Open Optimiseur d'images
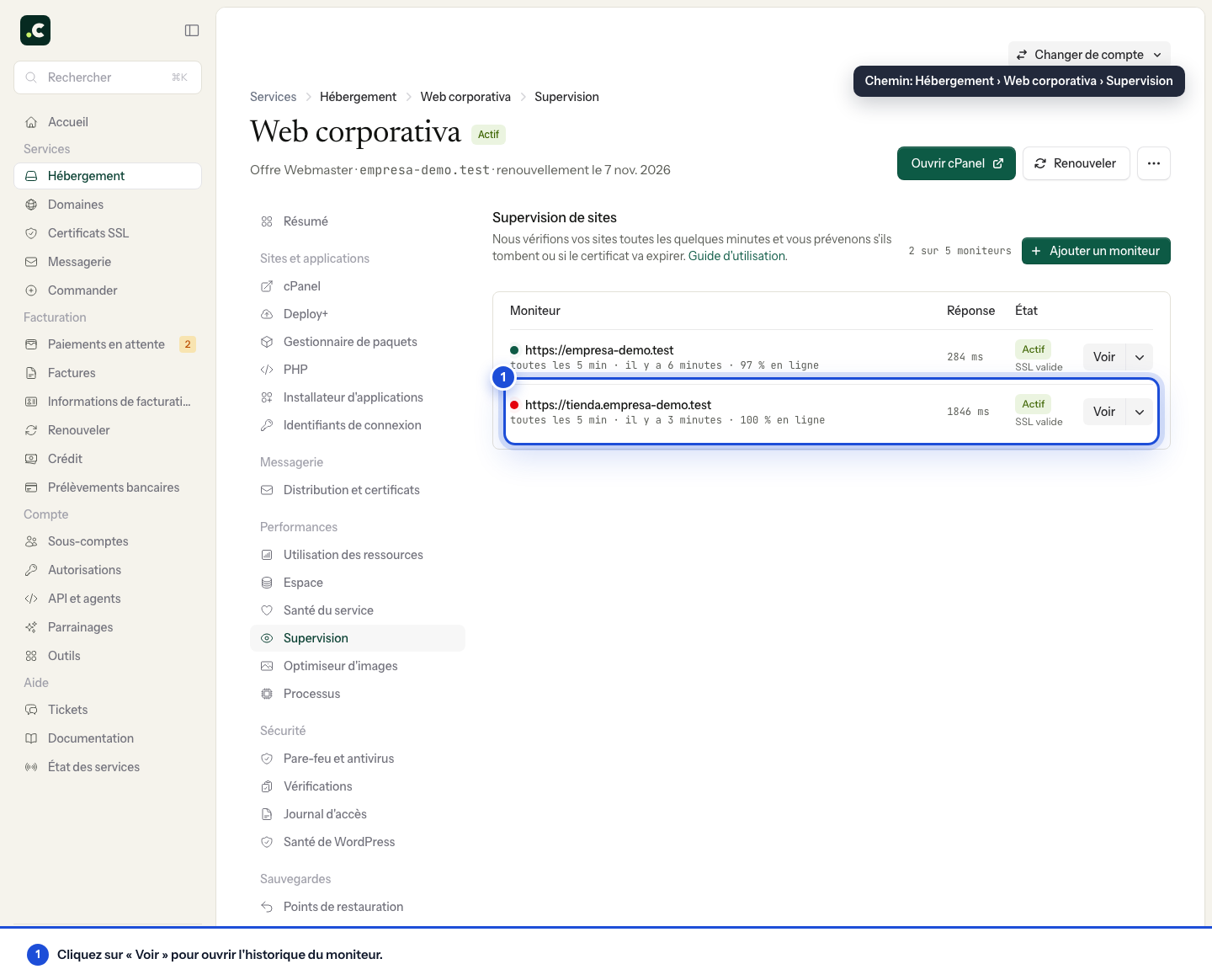The image size is (1212, 980). click(x=358, y=666)
